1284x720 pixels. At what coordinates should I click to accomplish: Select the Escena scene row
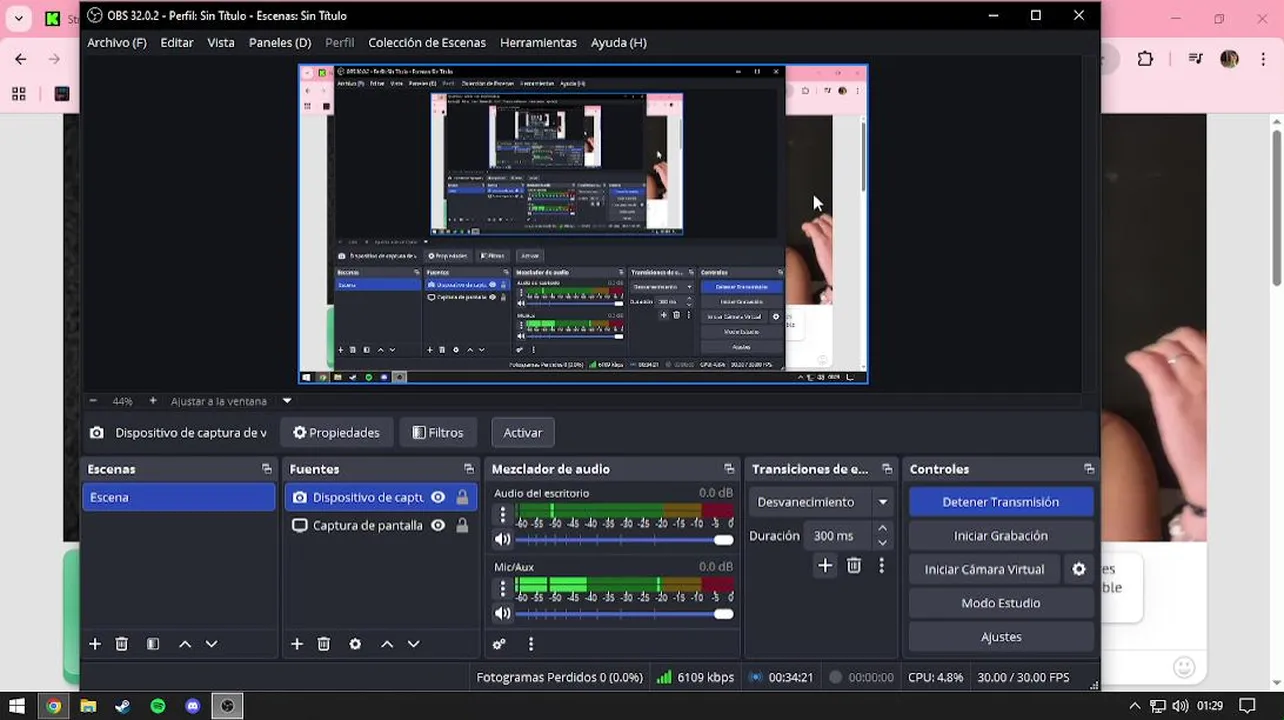[x=179, y=497]
